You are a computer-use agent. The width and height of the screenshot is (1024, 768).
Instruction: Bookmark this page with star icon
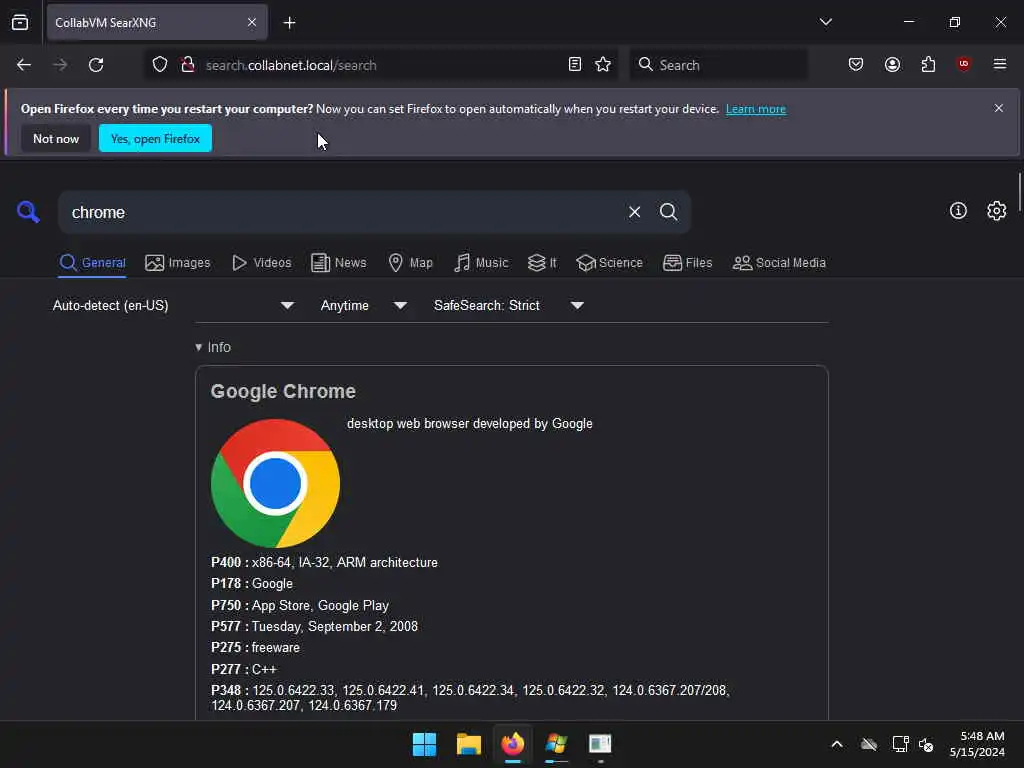coord(603,64)
